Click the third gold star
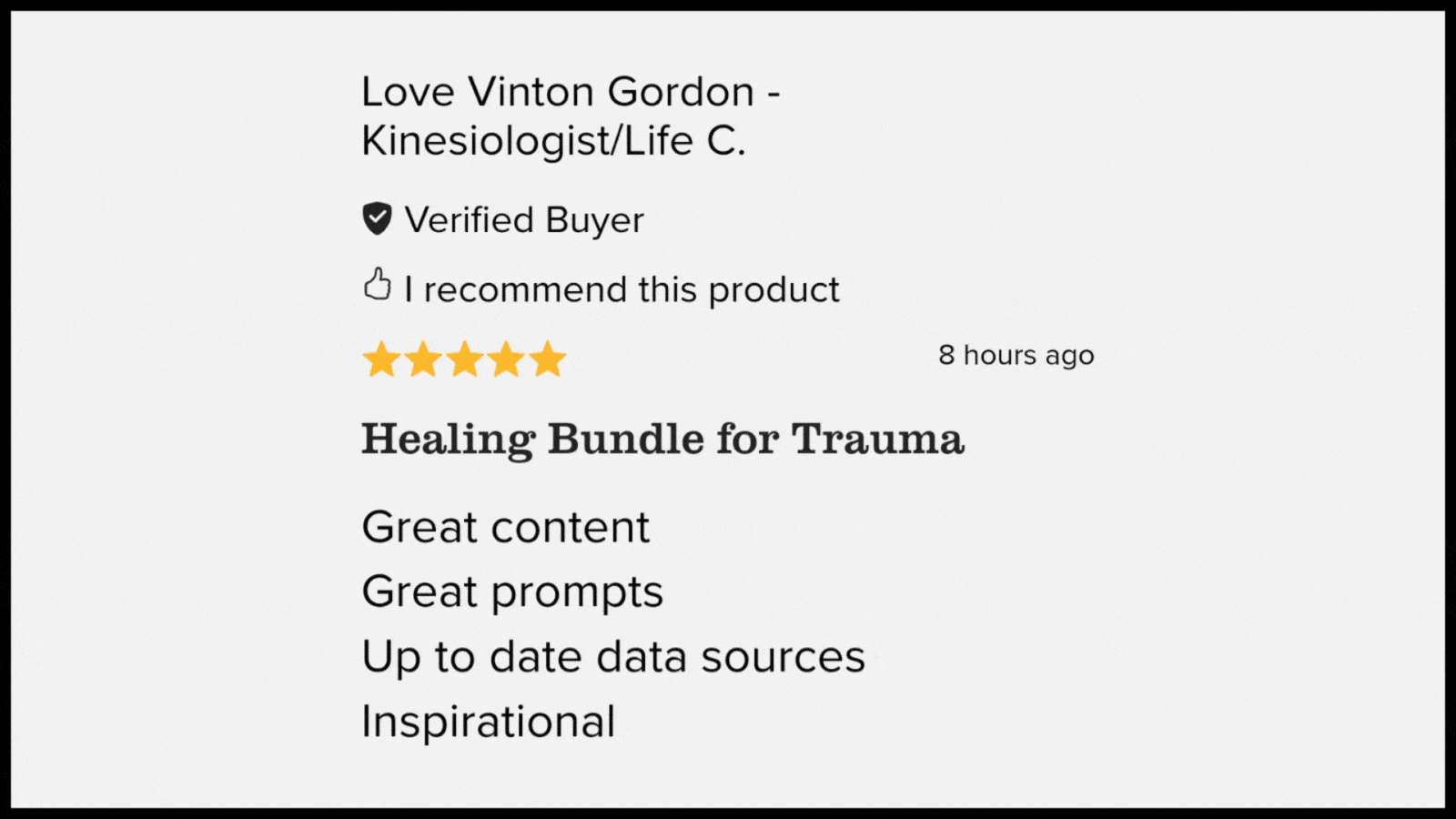The height and width of the screenshot is (819, 1456). pos(464,359)
